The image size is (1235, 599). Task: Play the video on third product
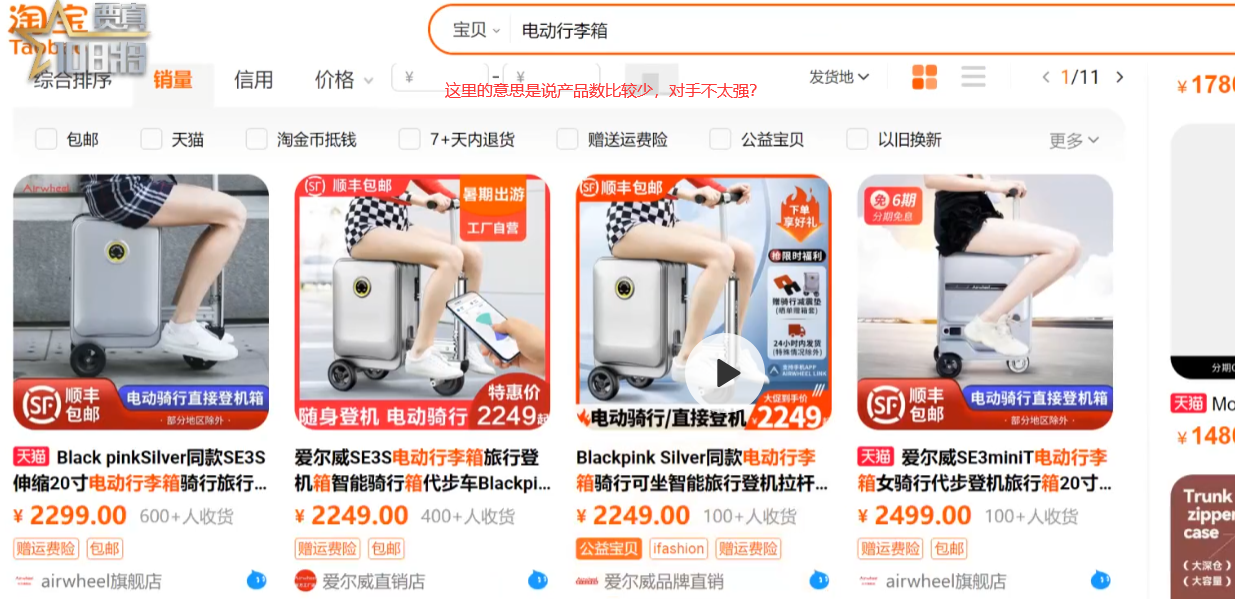[726, 373]
